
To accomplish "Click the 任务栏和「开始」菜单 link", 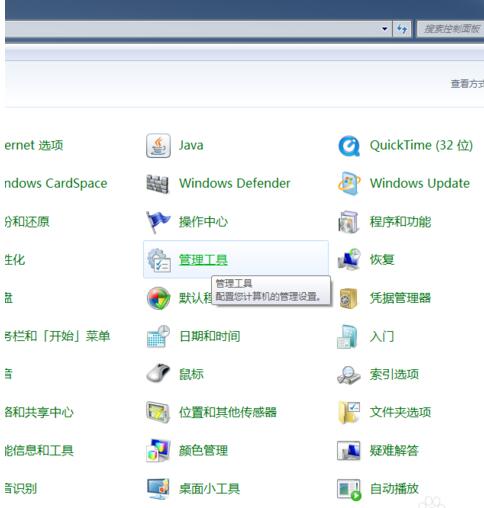I will click(57, 336).
